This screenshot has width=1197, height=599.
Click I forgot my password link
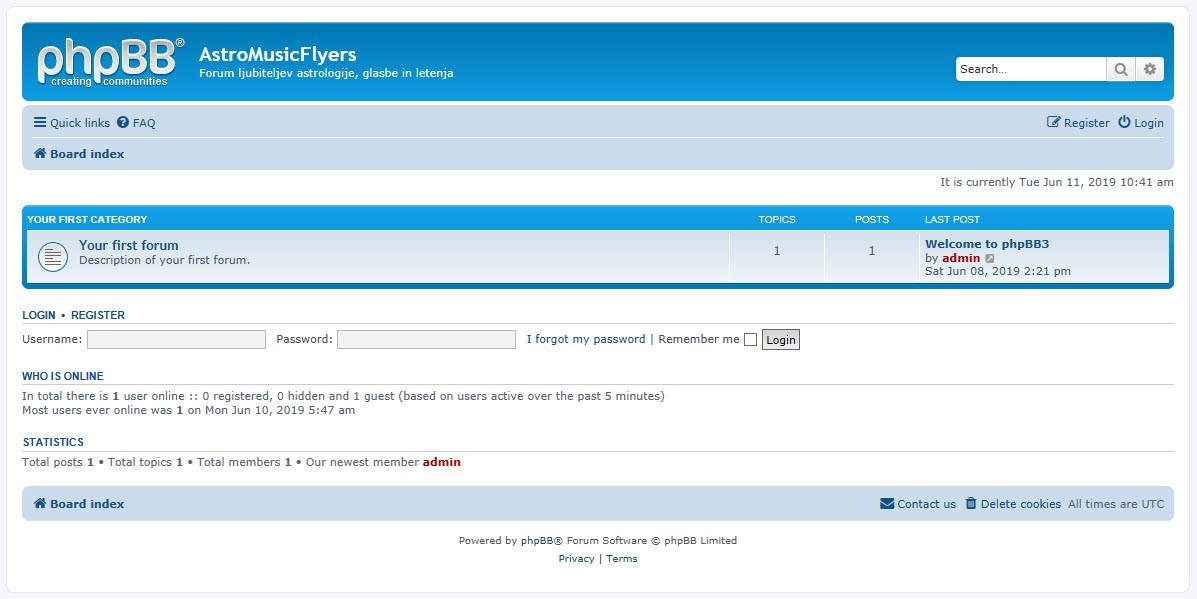click(x=586, y=339)
